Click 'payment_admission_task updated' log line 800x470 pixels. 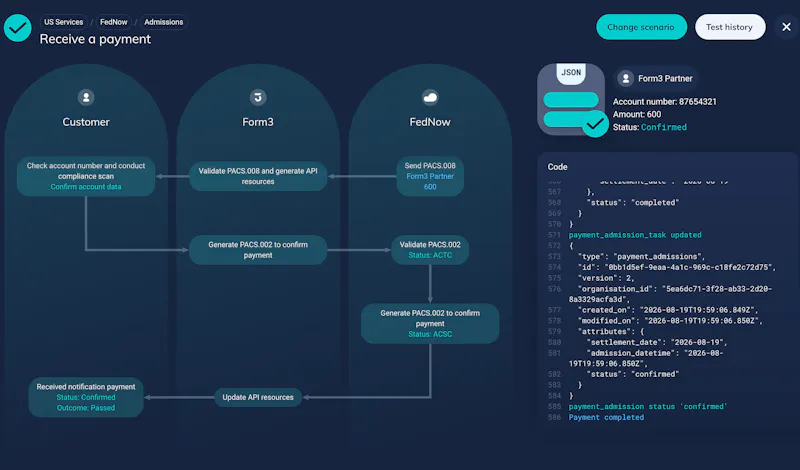pyautogui.click(x=635, y=235)
